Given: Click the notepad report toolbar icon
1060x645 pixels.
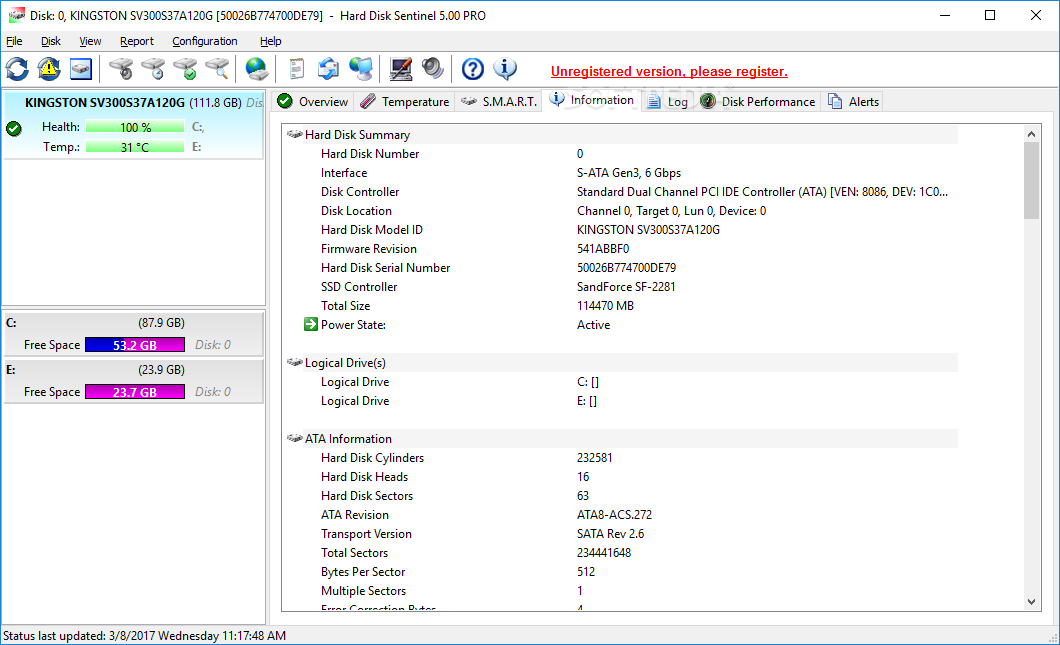Looking at the screenshot, I should [296, 69].
